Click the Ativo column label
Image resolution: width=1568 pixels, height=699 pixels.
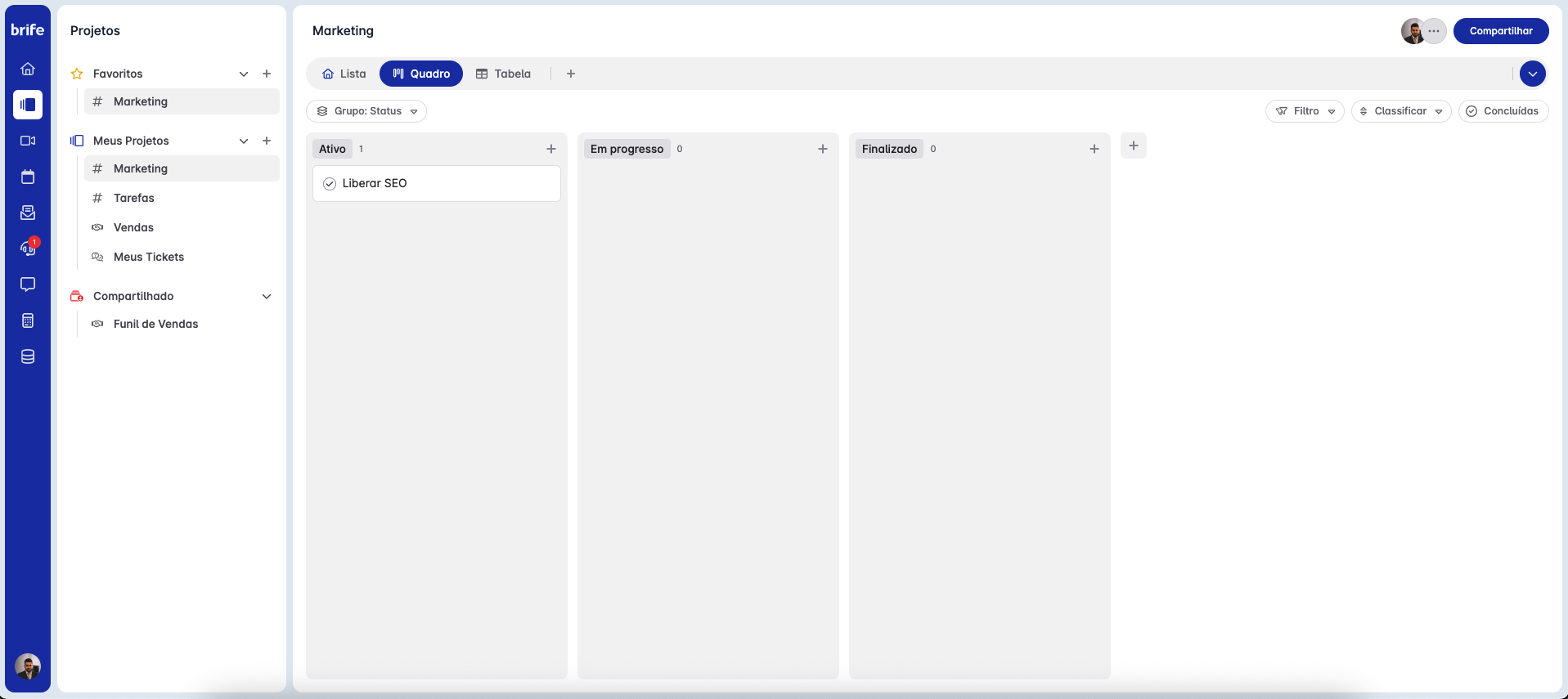pyautogui.click(x=332, y=149)
